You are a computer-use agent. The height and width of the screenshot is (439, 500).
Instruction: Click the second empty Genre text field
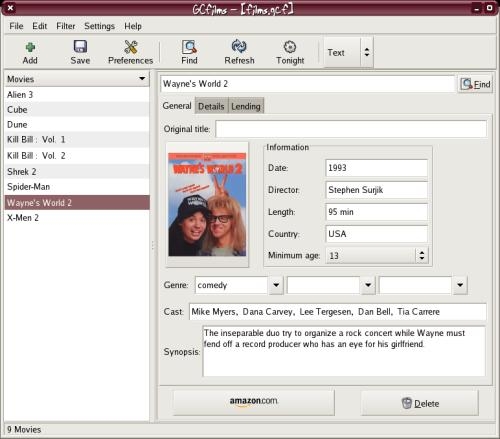324,285
